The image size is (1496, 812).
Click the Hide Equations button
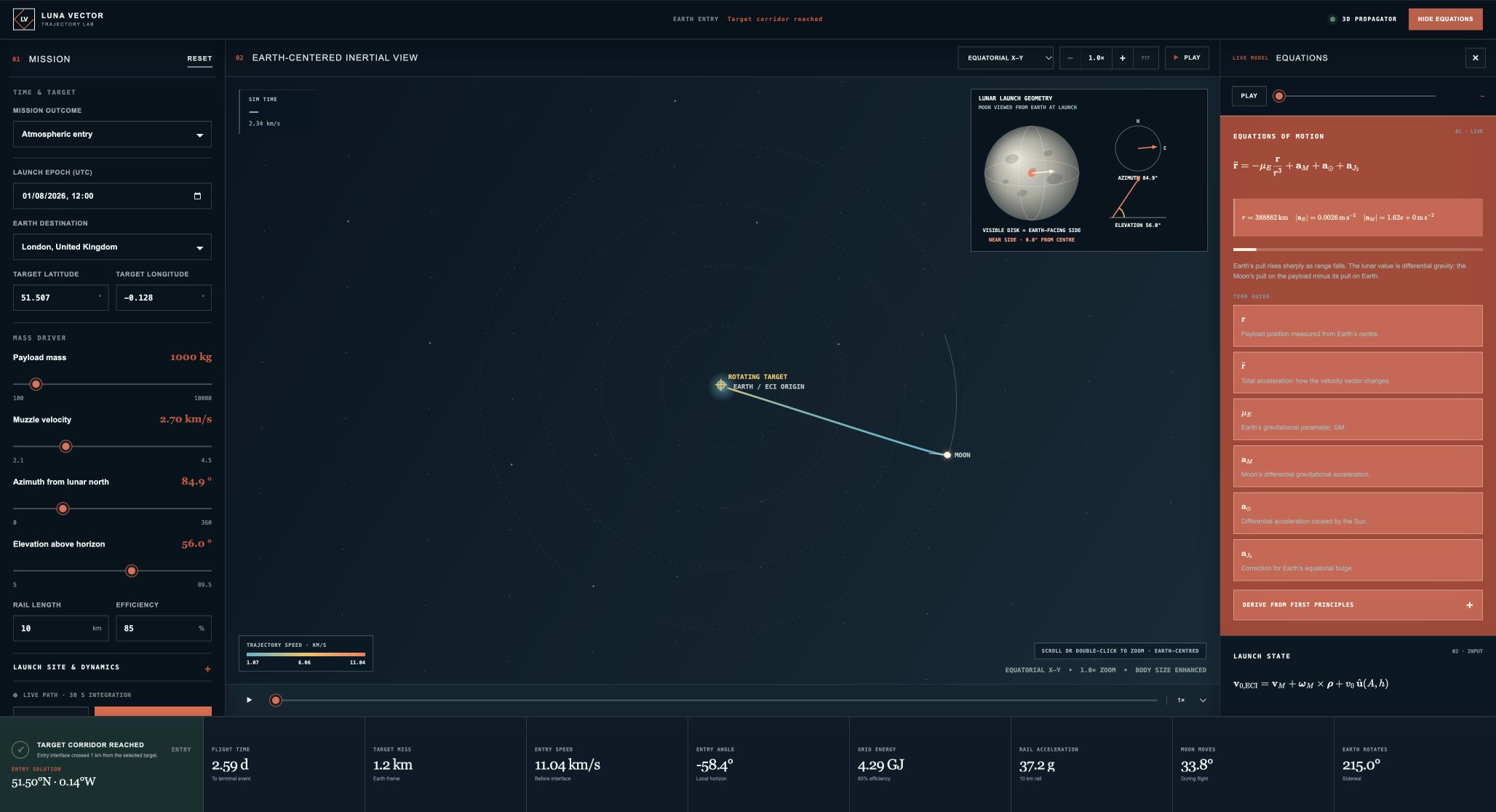pyautogui.click(x=1445, y=19)
